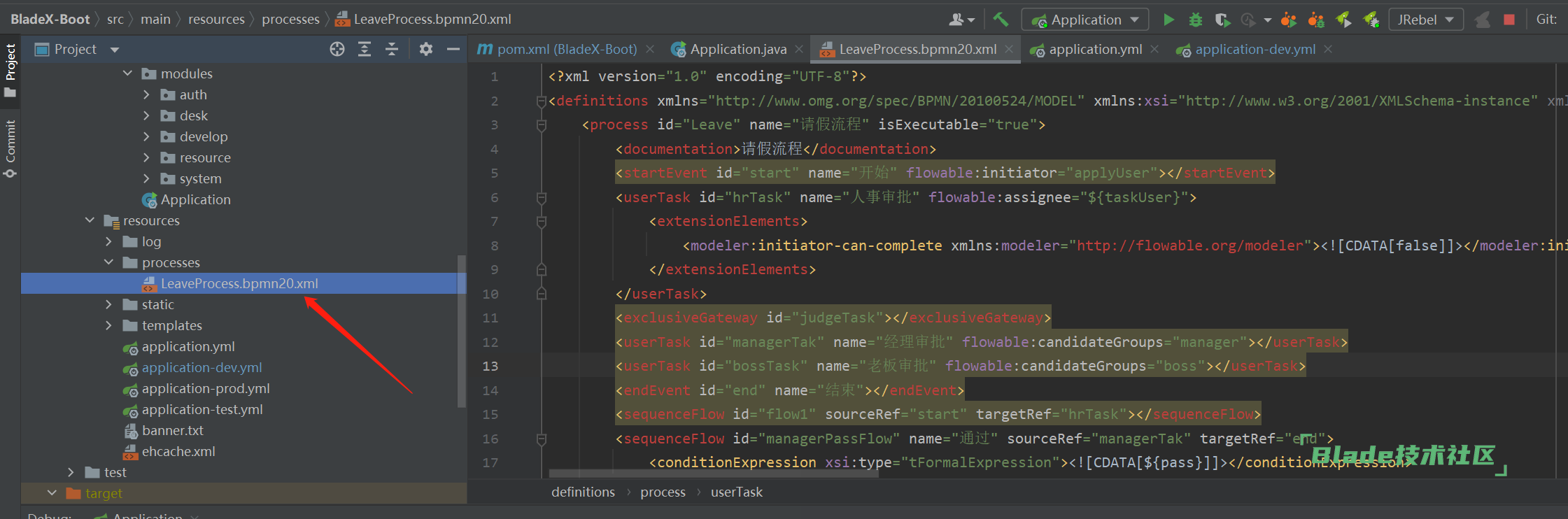Image resolution: width=1568 pixels, height=519 pixels.
Task: Click the Project panel vertical scrollbar
Action: 461,331
